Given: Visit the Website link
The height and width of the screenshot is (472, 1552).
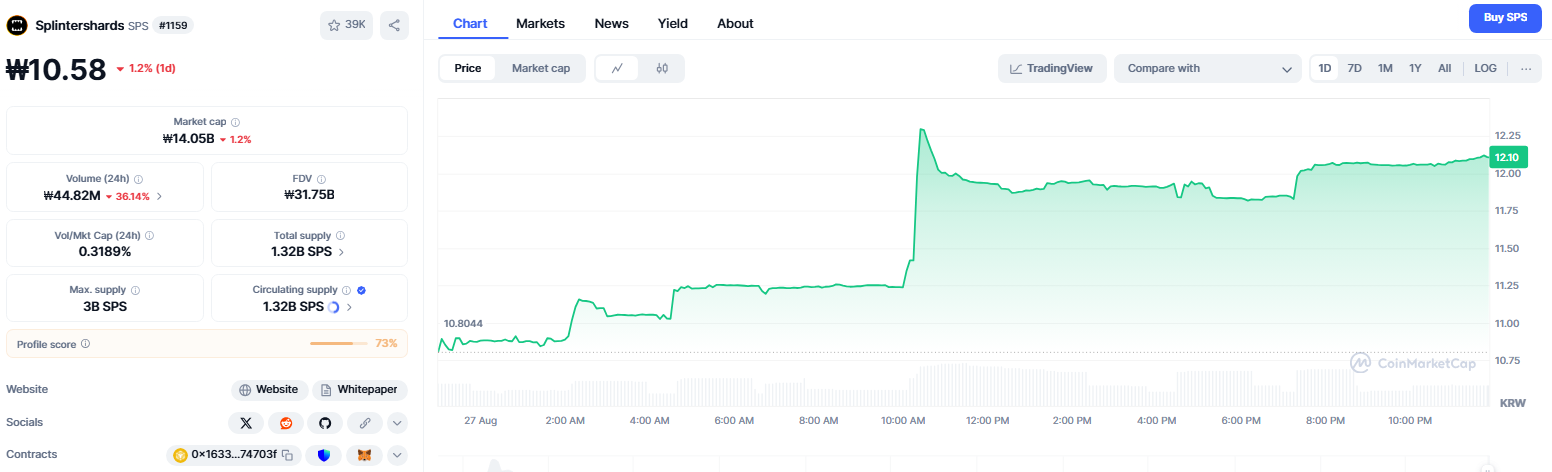Looking at the screenshot, I should [x=268, y=390].
